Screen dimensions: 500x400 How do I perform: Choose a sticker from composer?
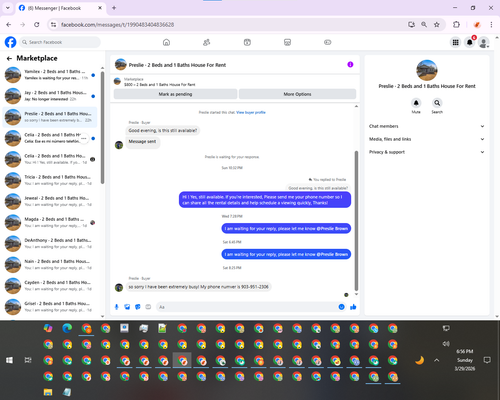[x=138, y=307]
